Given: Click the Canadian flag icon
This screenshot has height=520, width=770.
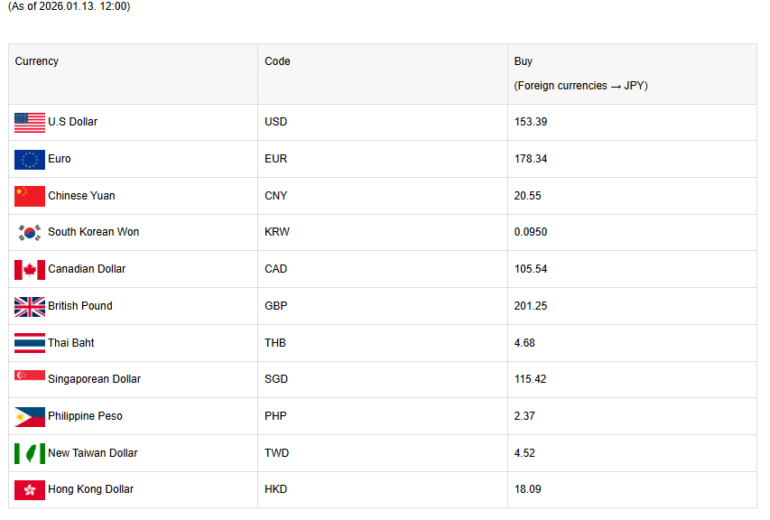Looking at the screenshot, I should click(30, 269).
